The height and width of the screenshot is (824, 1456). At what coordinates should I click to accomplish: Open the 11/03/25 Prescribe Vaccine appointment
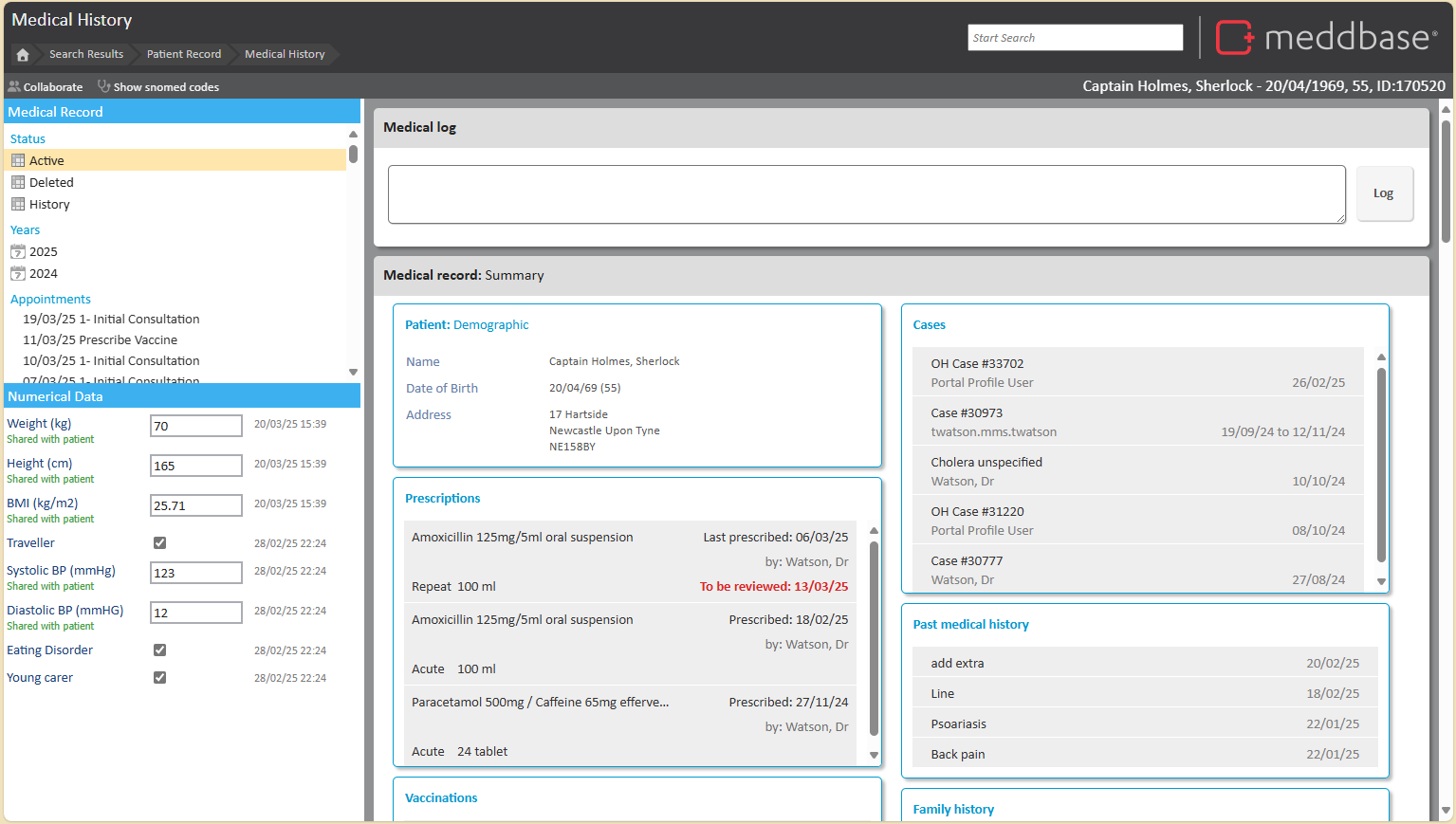(x=100, y=339)
